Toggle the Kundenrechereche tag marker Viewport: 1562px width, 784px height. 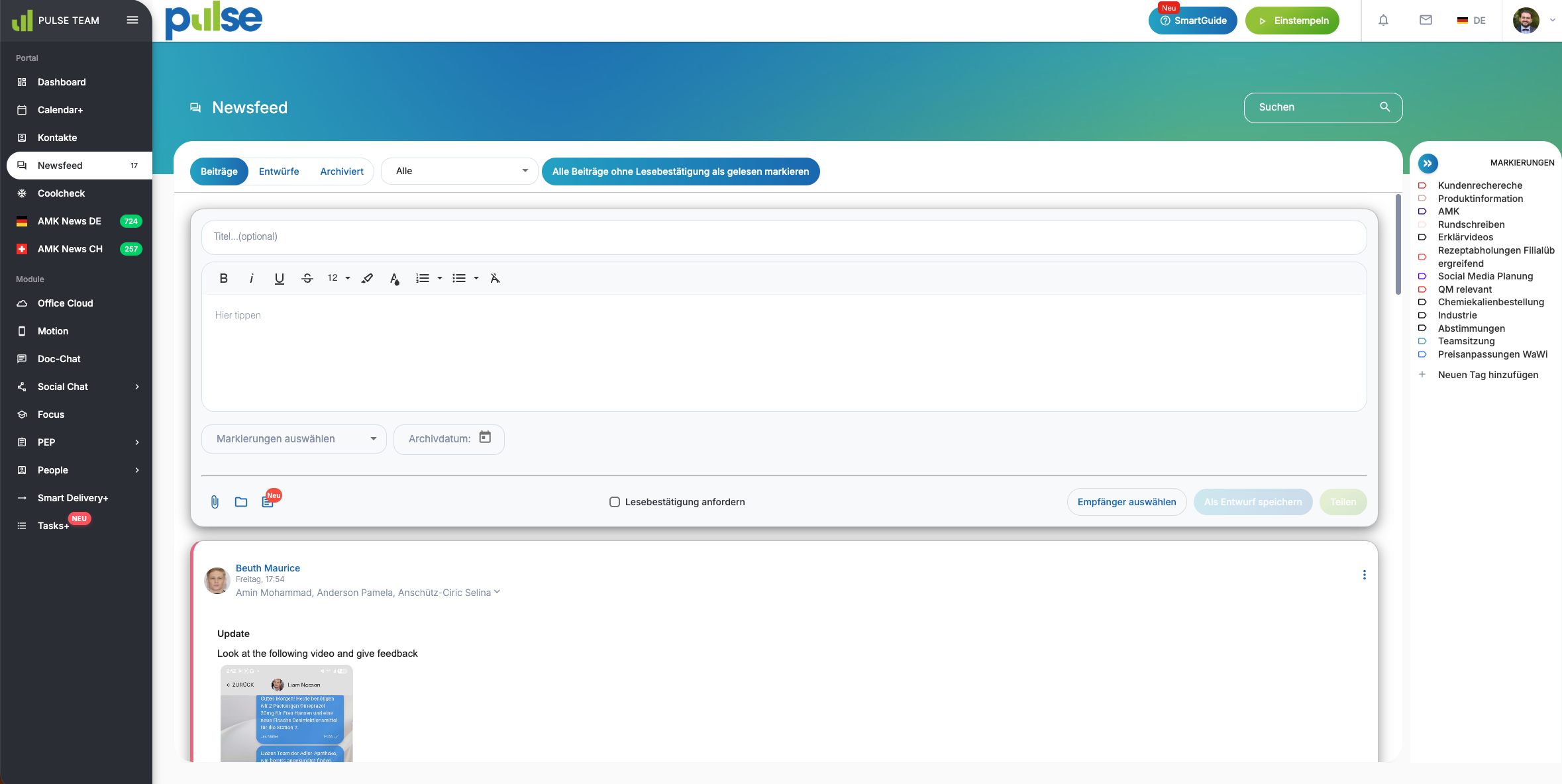pyautogui.click(x=1422, y=185)
